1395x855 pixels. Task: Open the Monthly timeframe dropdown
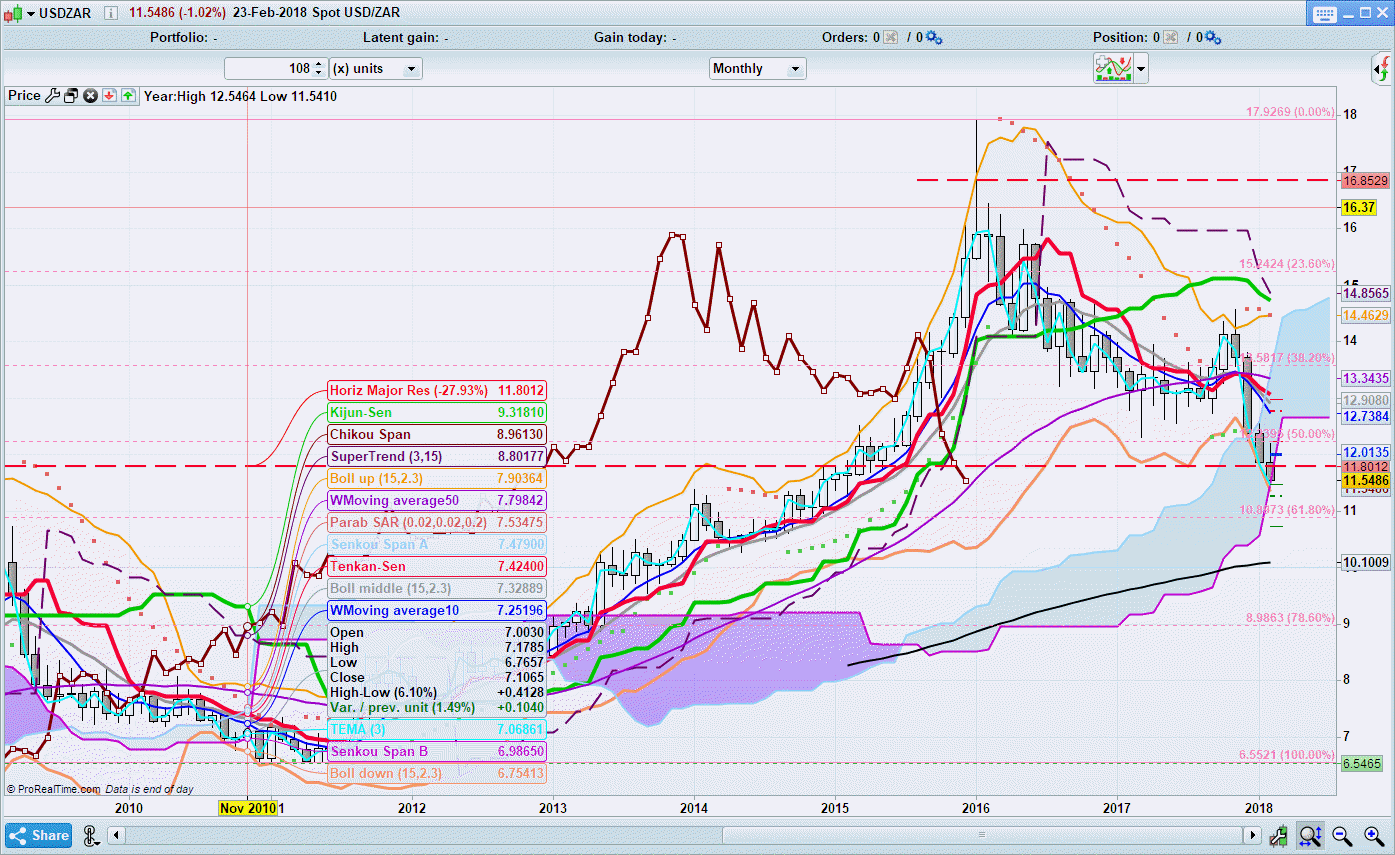click(x=758, y=68)
